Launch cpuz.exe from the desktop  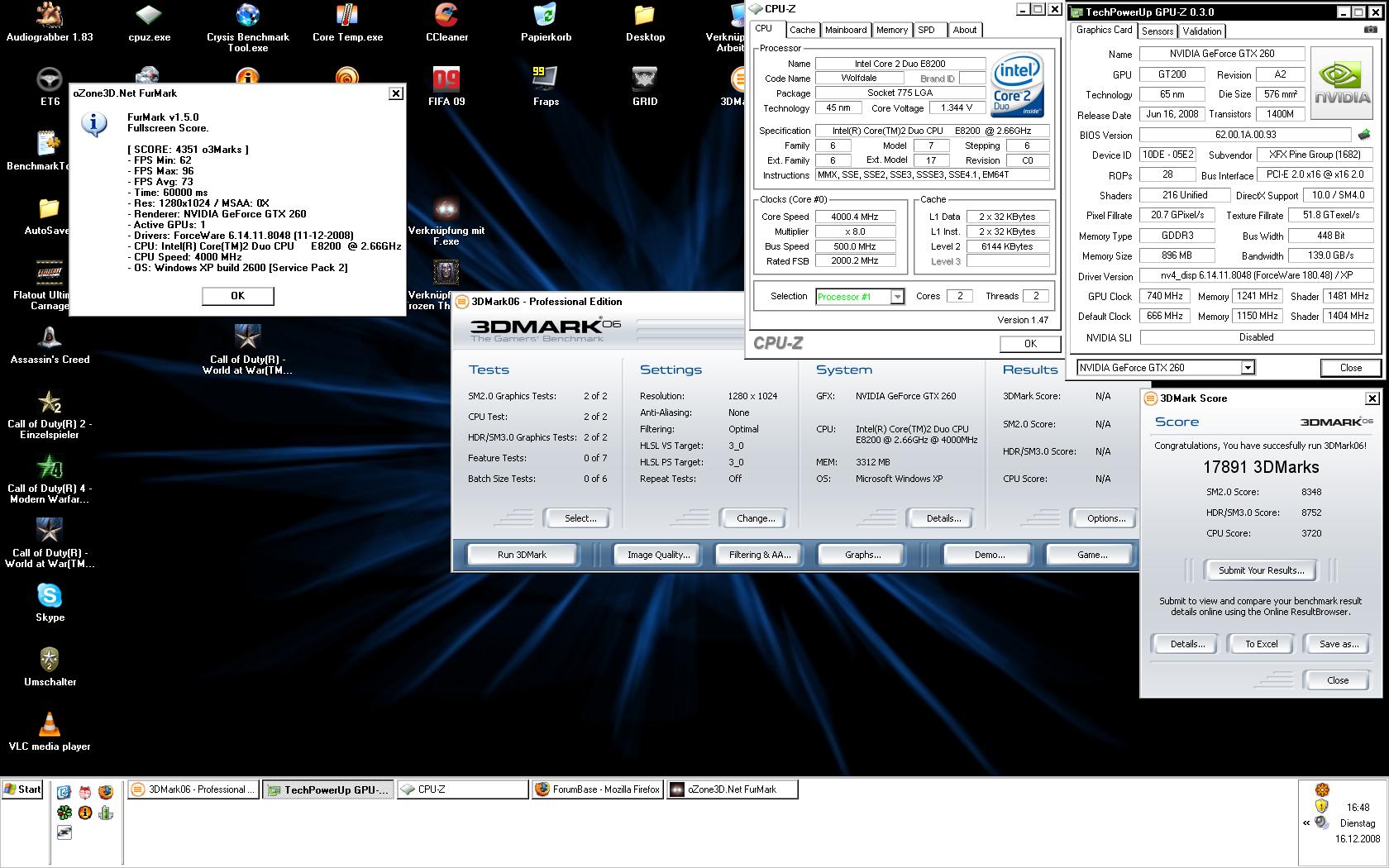[149, 22]
